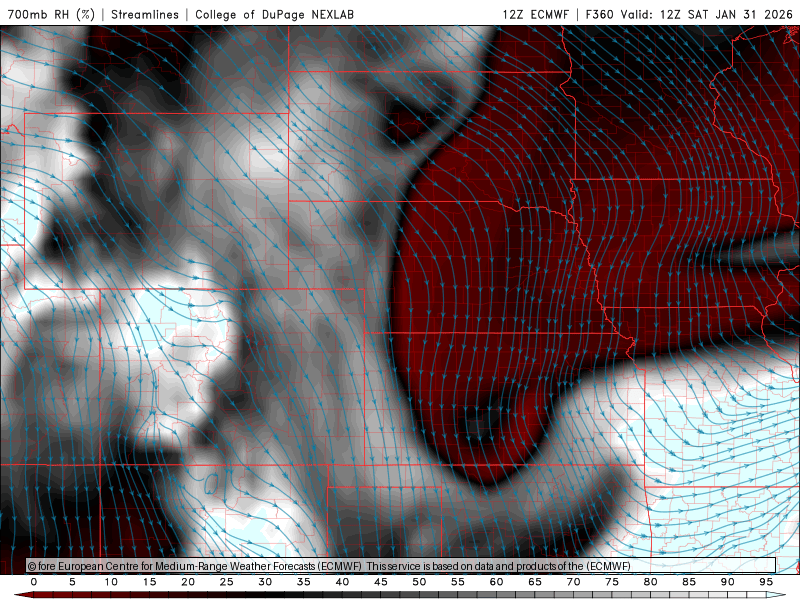Screen dimensions: 800x600
Task: Click the colorbar value label "60"
Action: [x=496, y=582]
